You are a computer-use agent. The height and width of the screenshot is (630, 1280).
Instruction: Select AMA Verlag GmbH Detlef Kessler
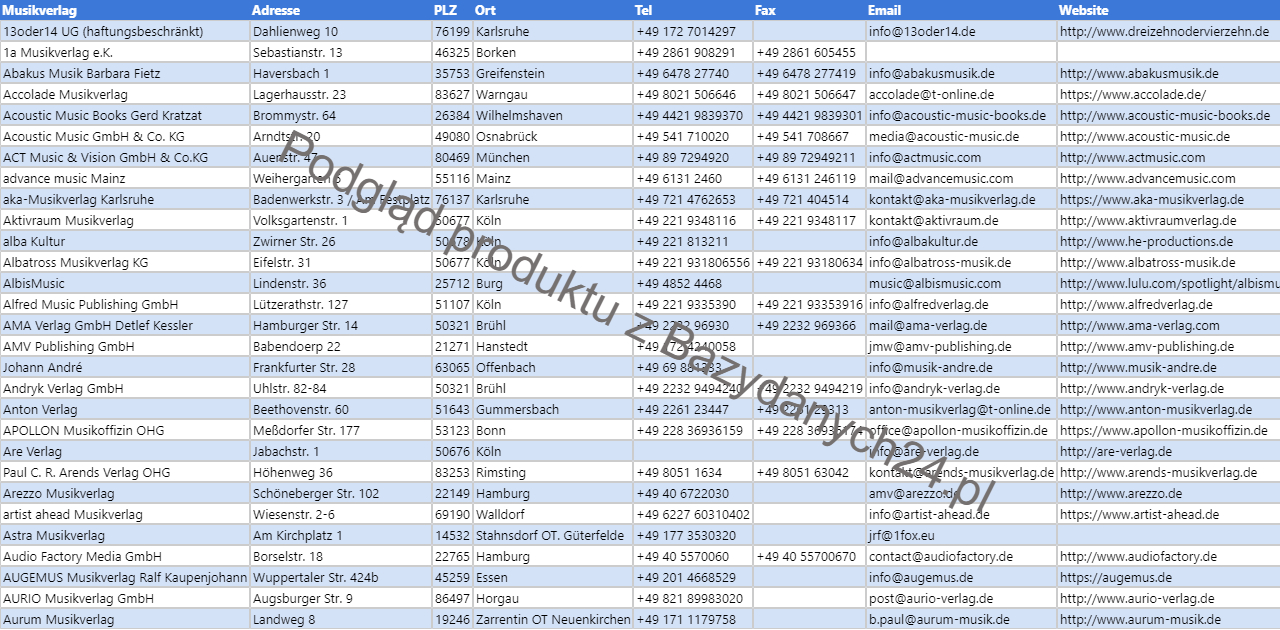125,325
